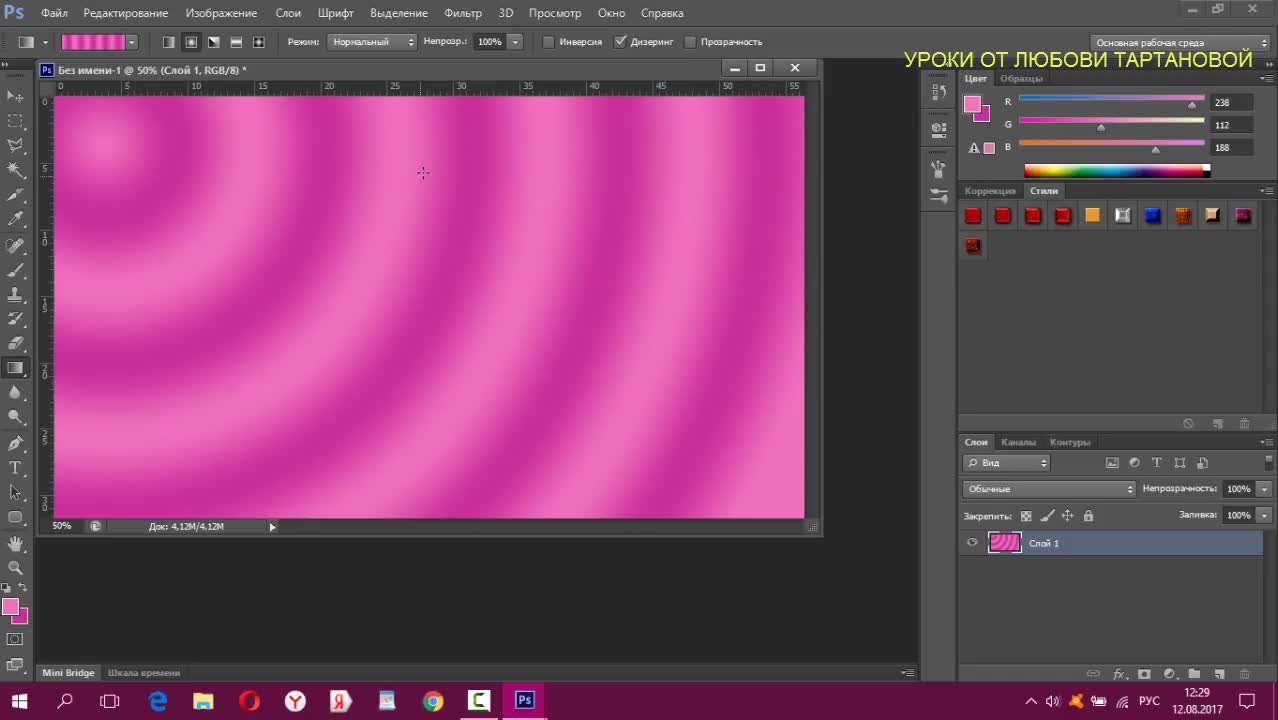The width and height of the screenshot is (1278, 720).
Task: Add a layer style via fx icon
Action: [1120, 674]
